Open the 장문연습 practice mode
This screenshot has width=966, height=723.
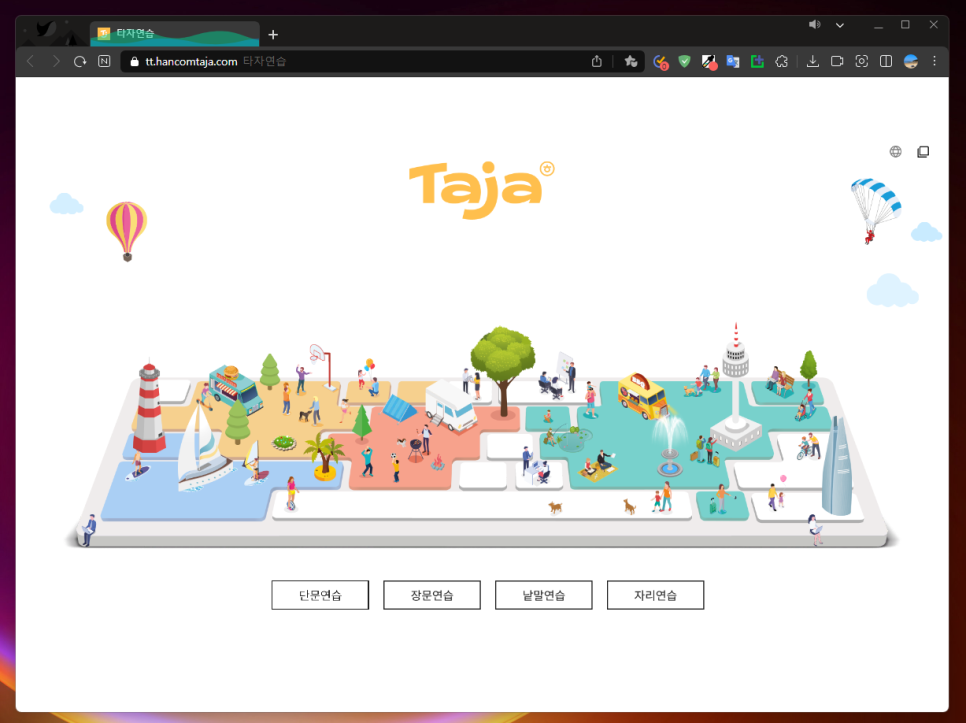432,595
